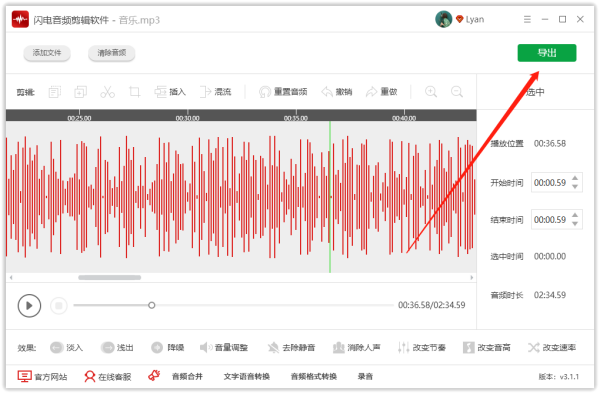Click the waveform horizontal scrollbar thumb
The image size is (600, 394).
(x=109, y=278)
